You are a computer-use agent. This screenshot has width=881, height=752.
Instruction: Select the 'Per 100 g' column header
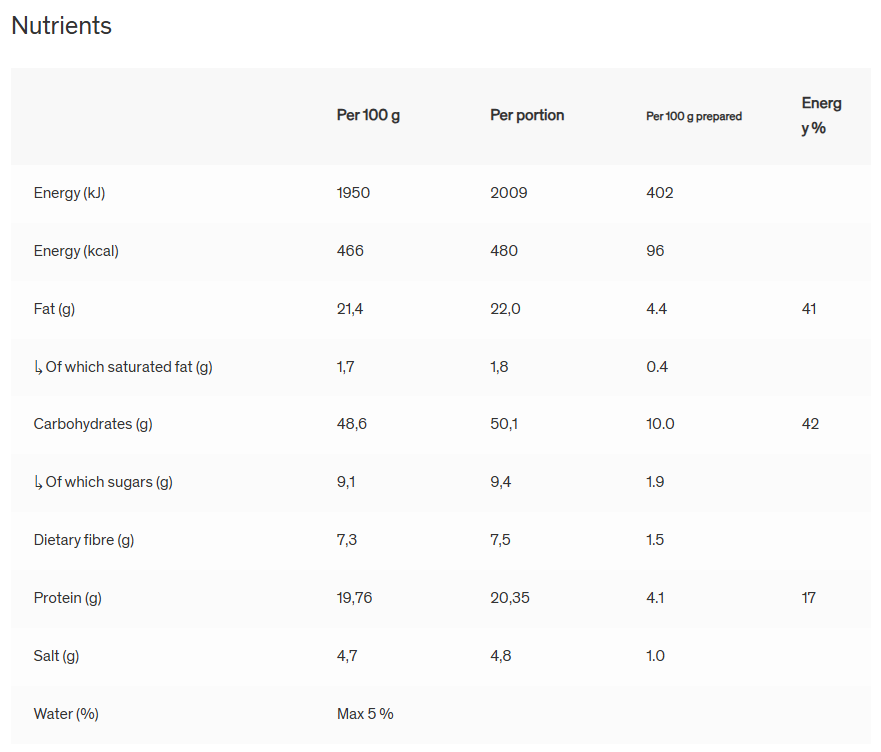(x=368, y=115)
